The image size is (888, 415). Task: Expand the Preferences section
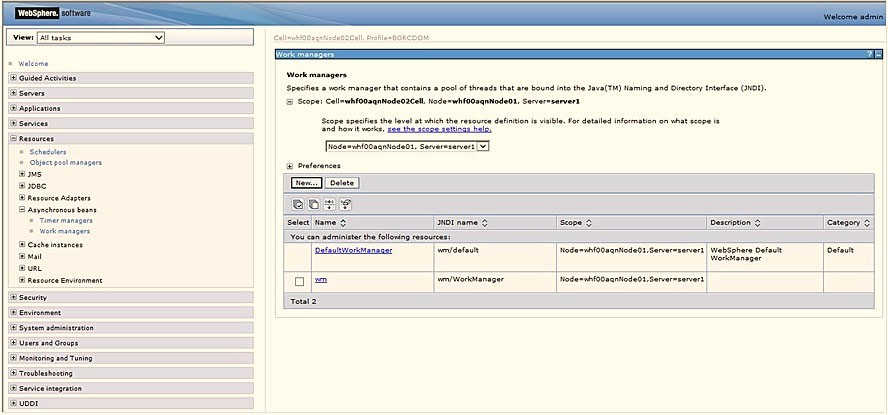(289, 166)
